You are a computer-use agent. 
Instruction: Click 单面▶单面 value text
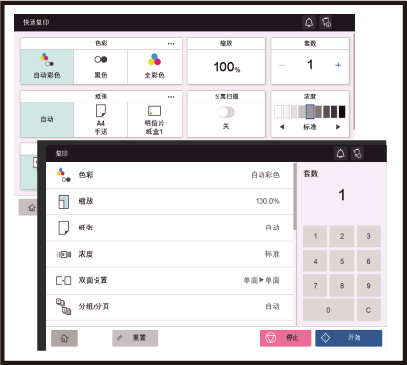click(261, 281)
